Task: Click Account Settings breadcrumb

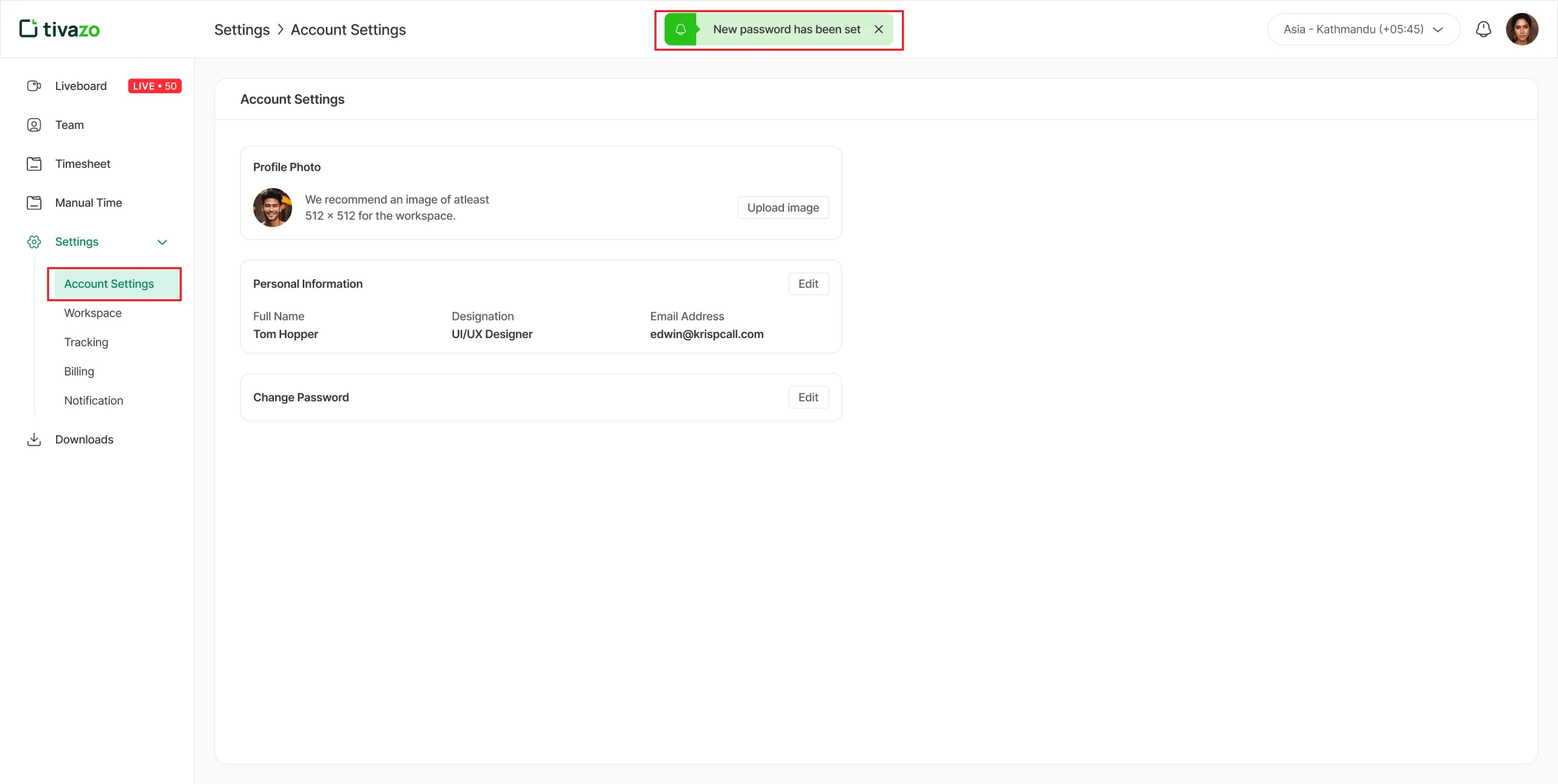Action: pos(348,30)
